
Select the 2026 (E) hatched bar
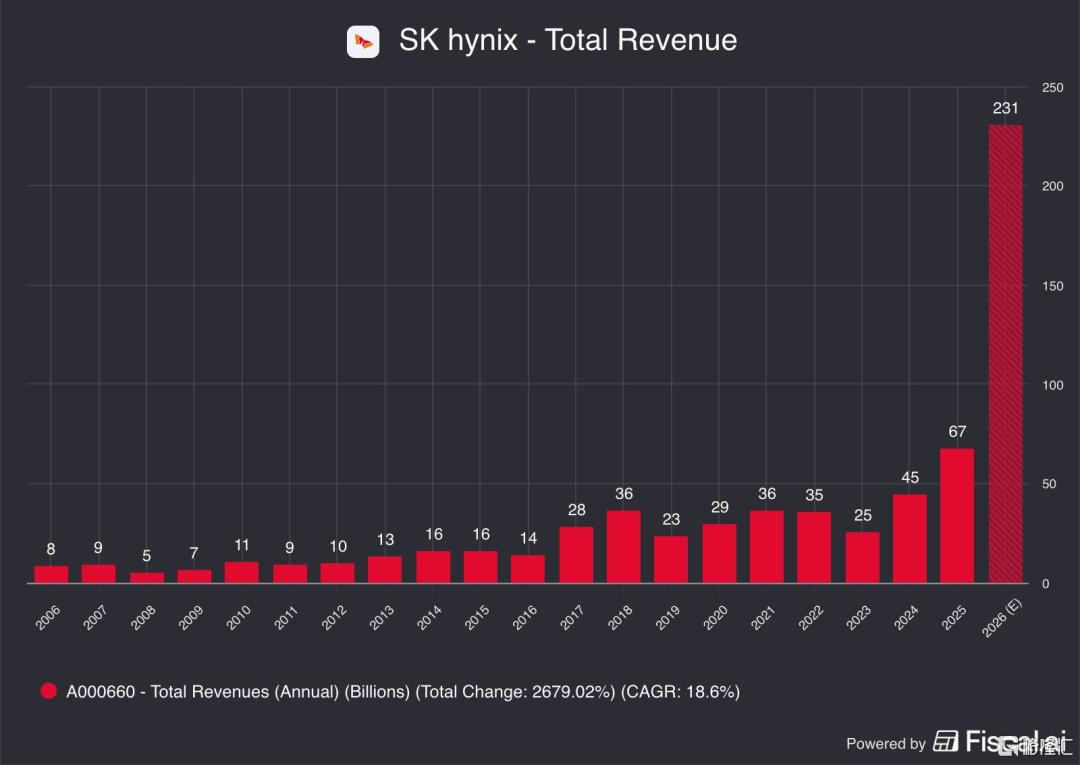pos(1005,354)
